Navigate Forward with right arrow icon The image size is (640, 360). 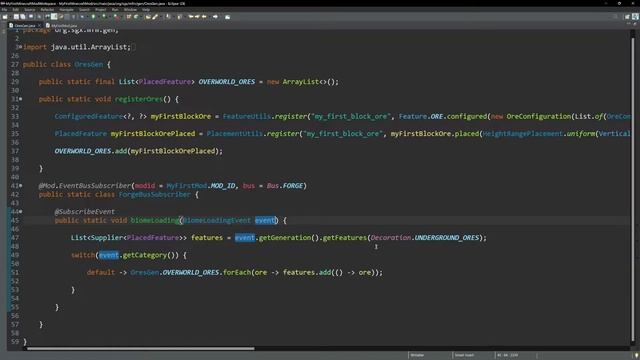pos(215,17)
